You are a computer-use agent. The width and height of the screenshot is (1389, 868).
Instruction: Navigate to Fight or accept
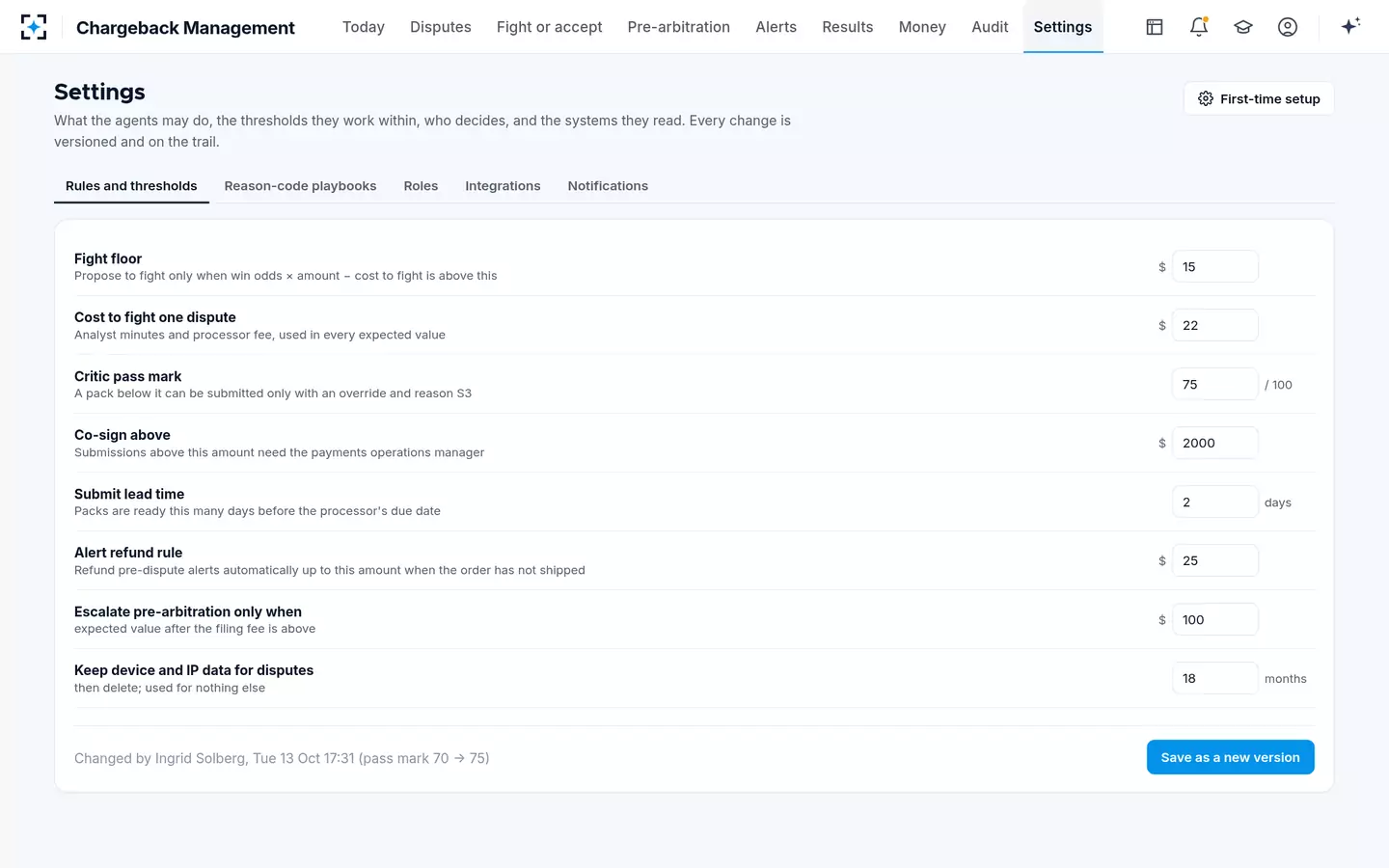click(549, 27)
